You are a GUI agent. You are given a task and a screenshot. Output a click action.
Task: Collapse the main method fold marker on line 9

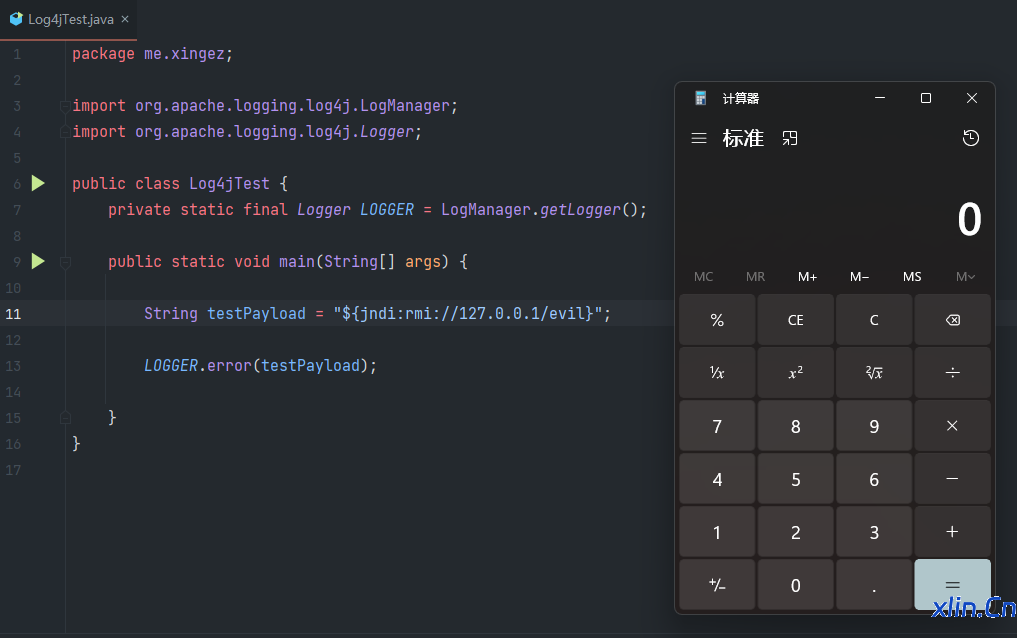[65, 262]
